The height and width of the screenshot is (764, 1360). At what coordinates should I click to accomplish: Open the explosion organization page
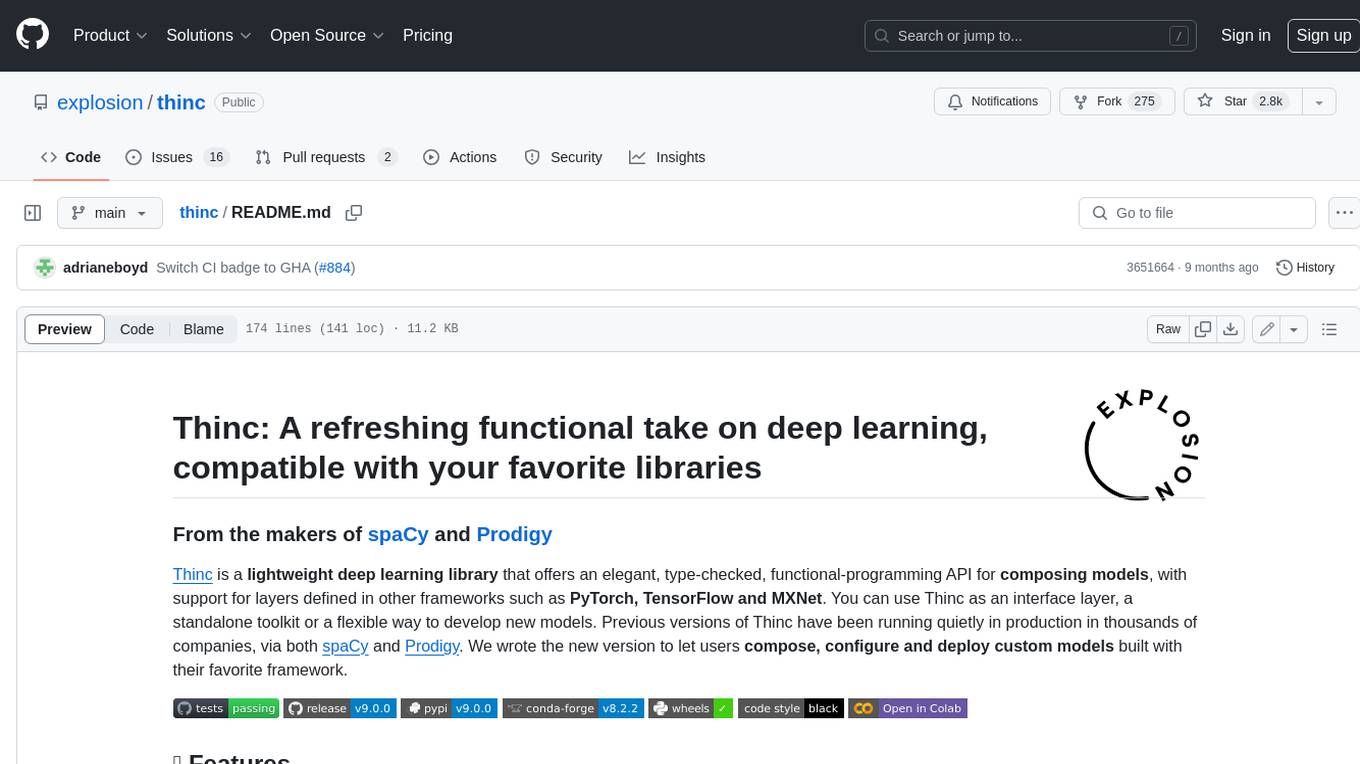(100, 102)
